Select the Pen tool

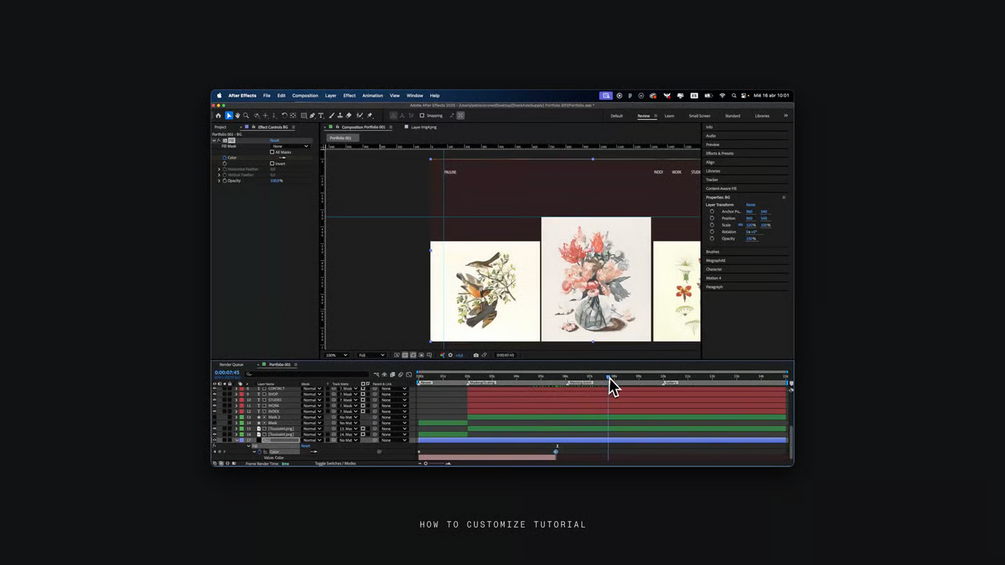tap(312, 116)
